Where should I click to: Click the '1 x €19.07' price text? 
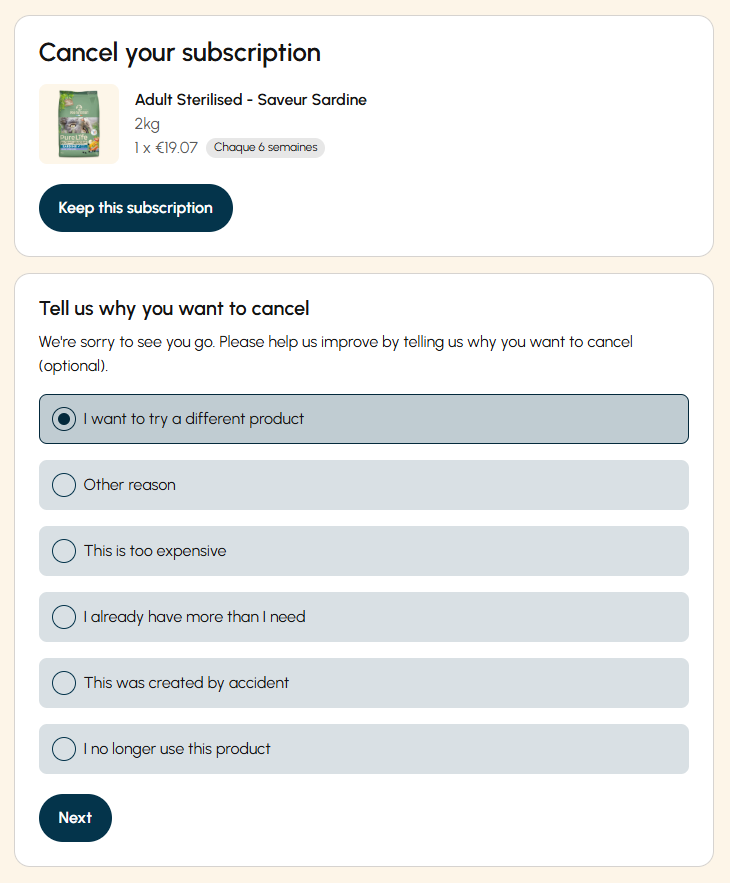pyautogui.click(x=166, y=148)
